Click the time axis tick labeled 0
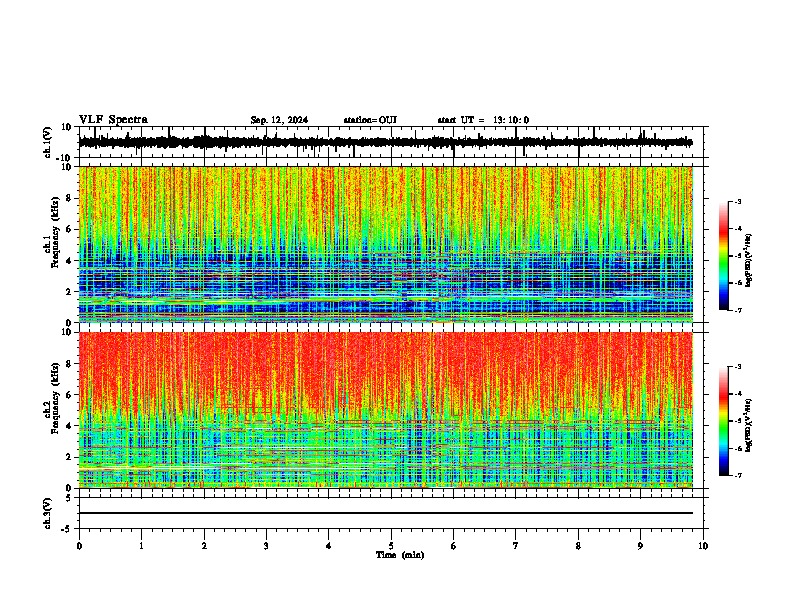 pos(79,546)
